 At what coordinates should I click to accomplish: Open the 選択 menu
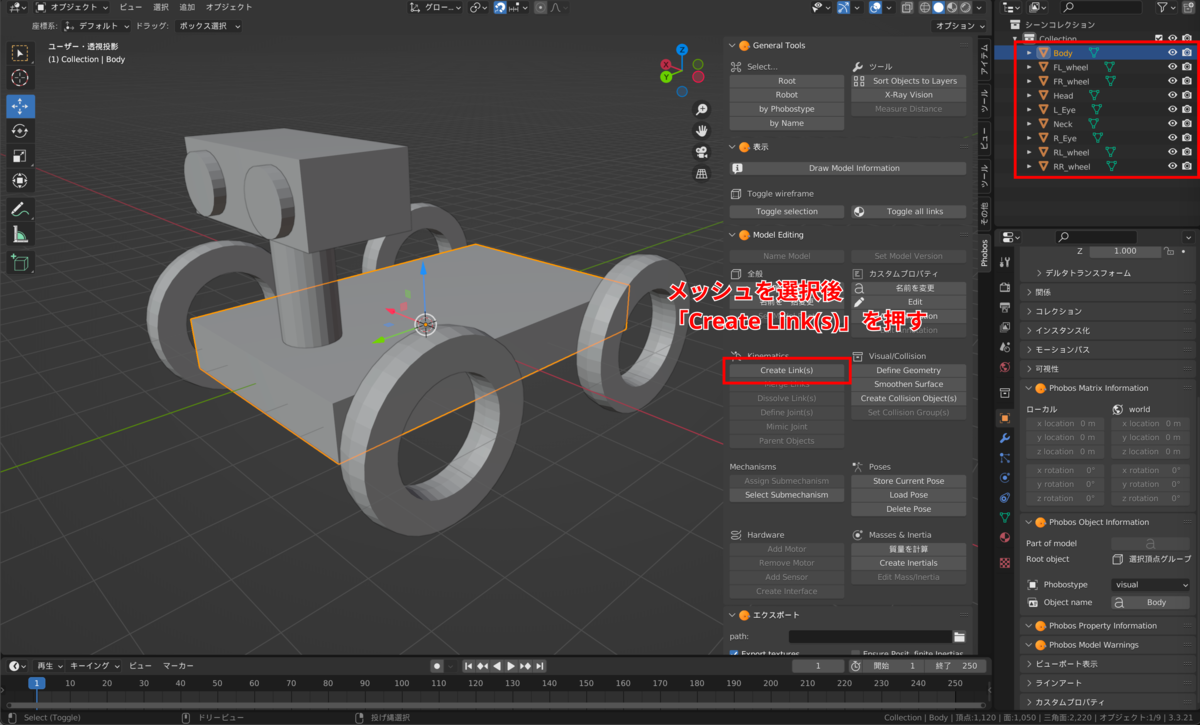coord(161,7)
